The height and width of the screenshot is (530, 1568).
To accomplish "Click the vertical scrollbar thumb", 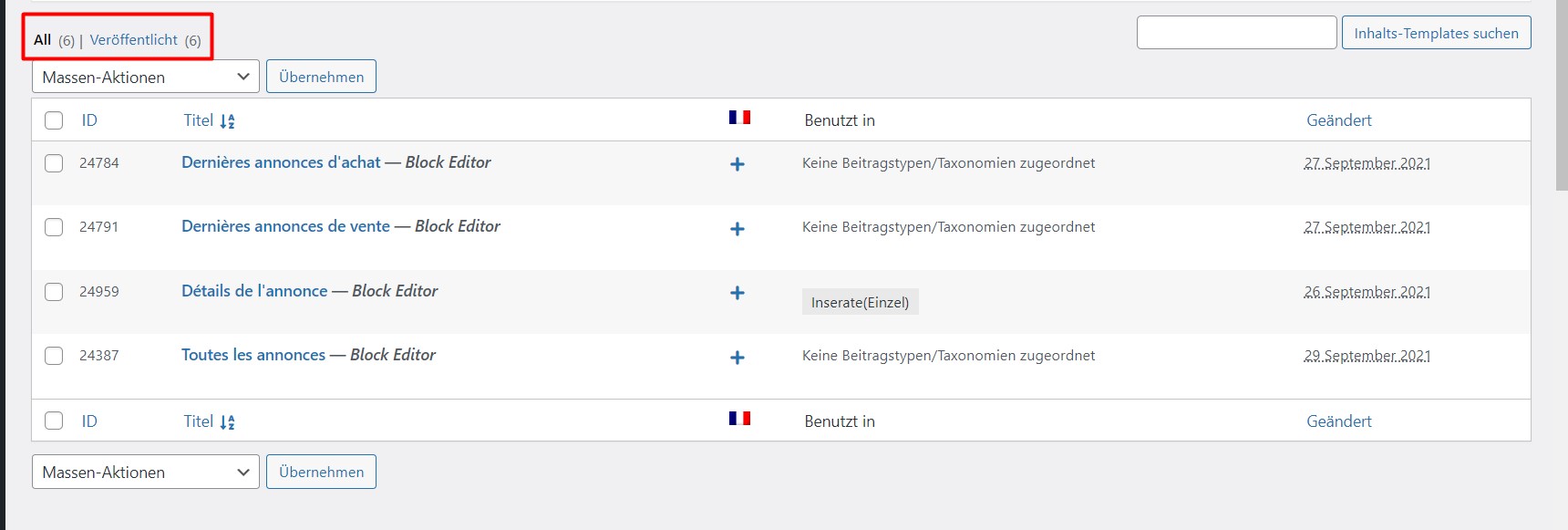I will click(x=1562, y=95).
